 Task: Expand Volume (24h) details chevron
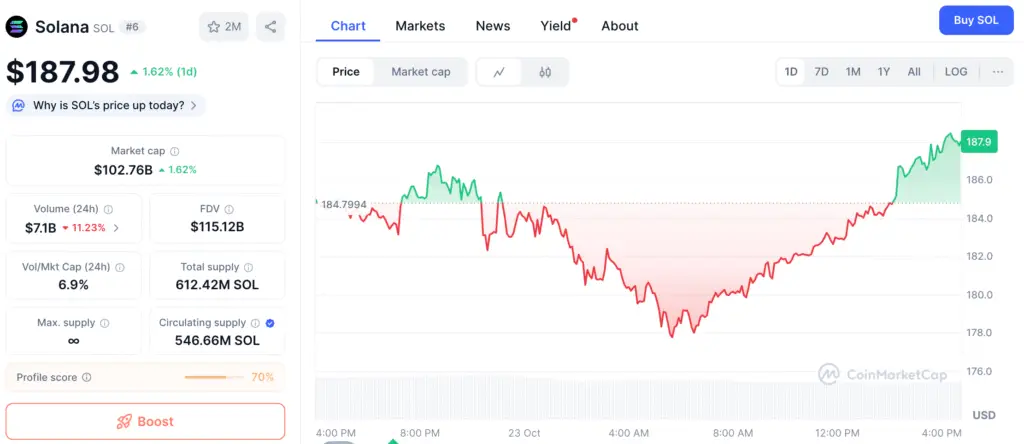coord(116,228)
